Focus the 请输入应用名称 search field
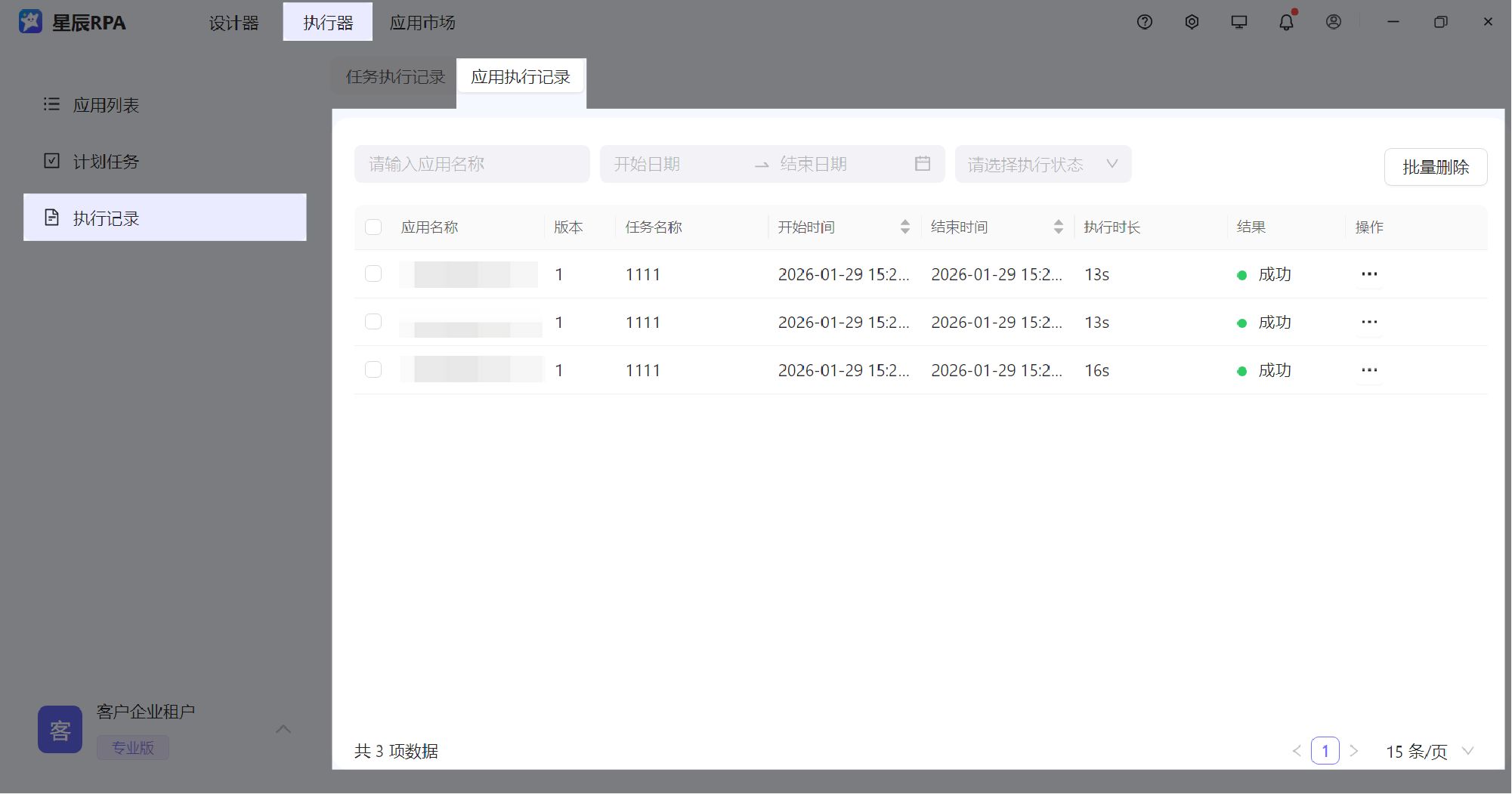The width and height of the screenshot is (1512, 794). click(472, 164)
